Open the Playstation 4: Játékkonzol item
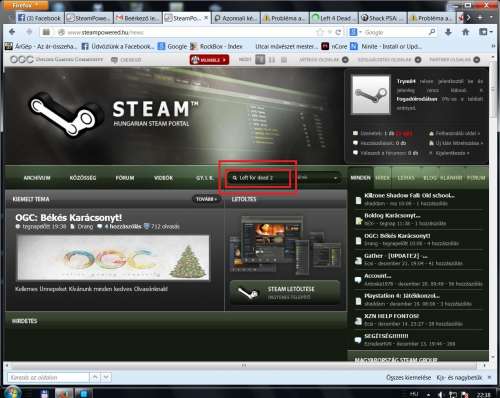500x398 pixels. [402, 296]
